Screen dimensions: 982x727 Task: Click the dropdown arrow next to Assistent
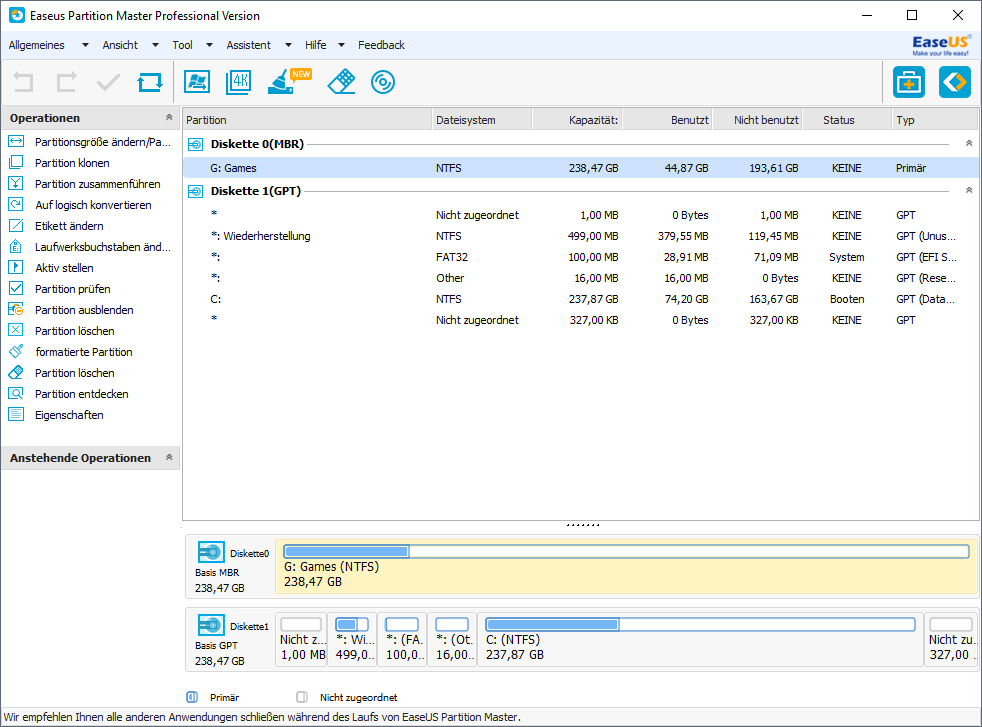coord(288,45)
